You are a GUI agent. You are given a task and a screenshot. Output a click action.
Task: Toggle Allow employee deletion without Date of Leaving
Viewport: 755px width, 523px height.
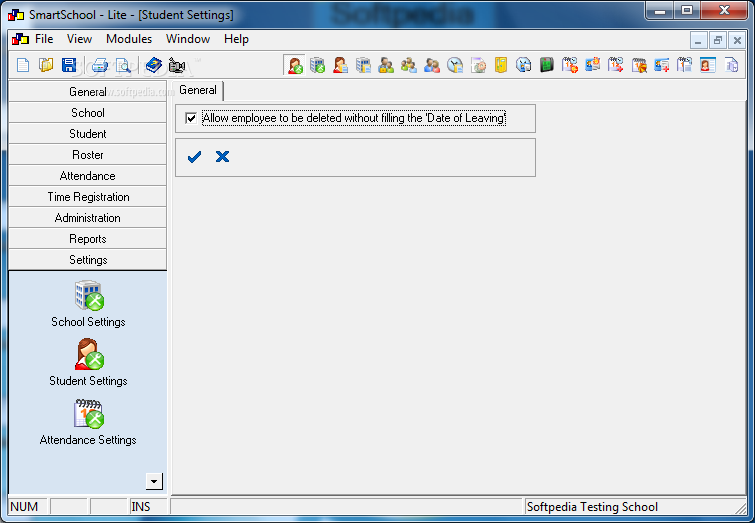[191, 118]
